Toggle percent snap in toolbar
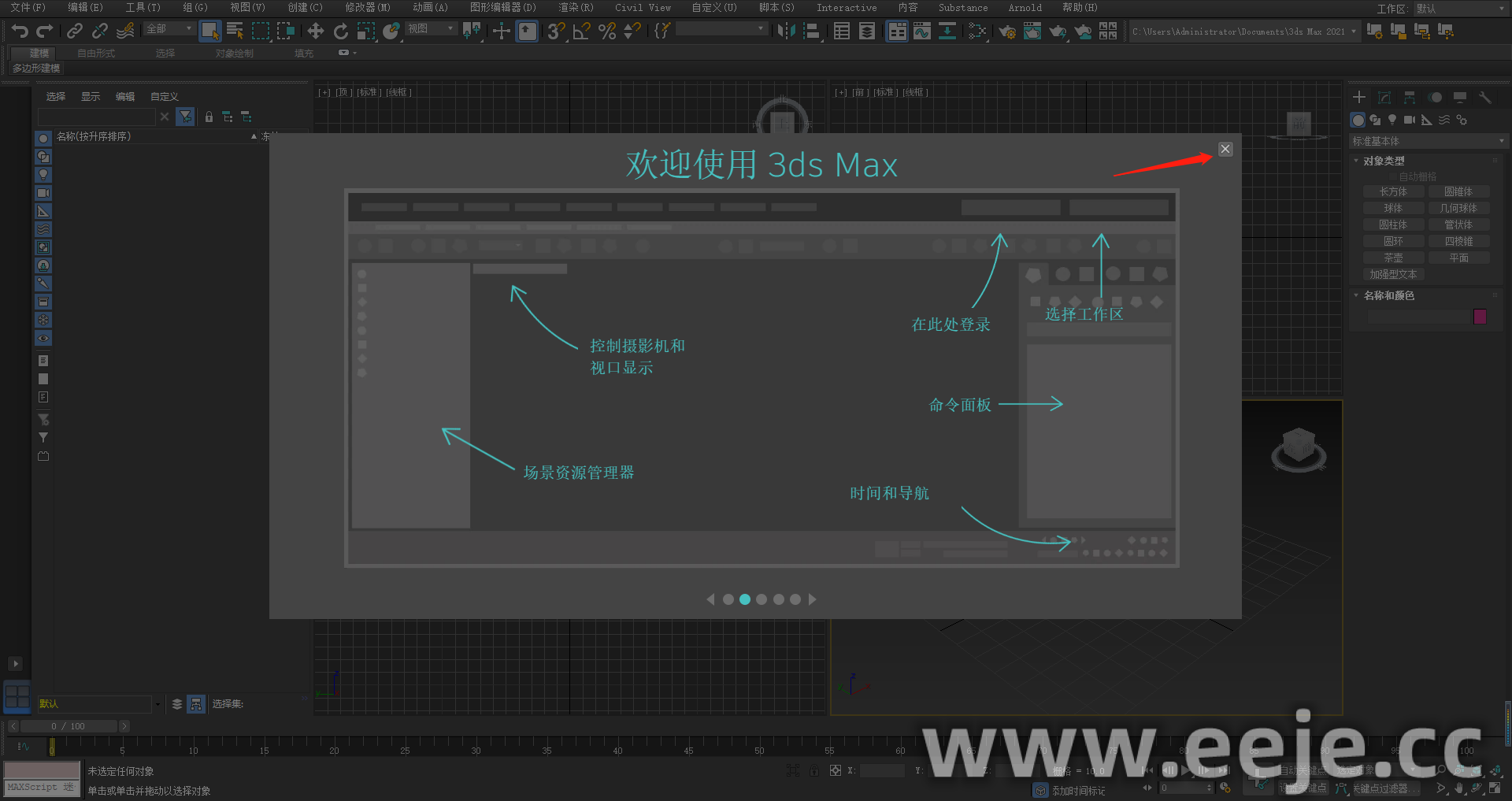Viewport: 1512px width, 801px height. pos(606,32)
